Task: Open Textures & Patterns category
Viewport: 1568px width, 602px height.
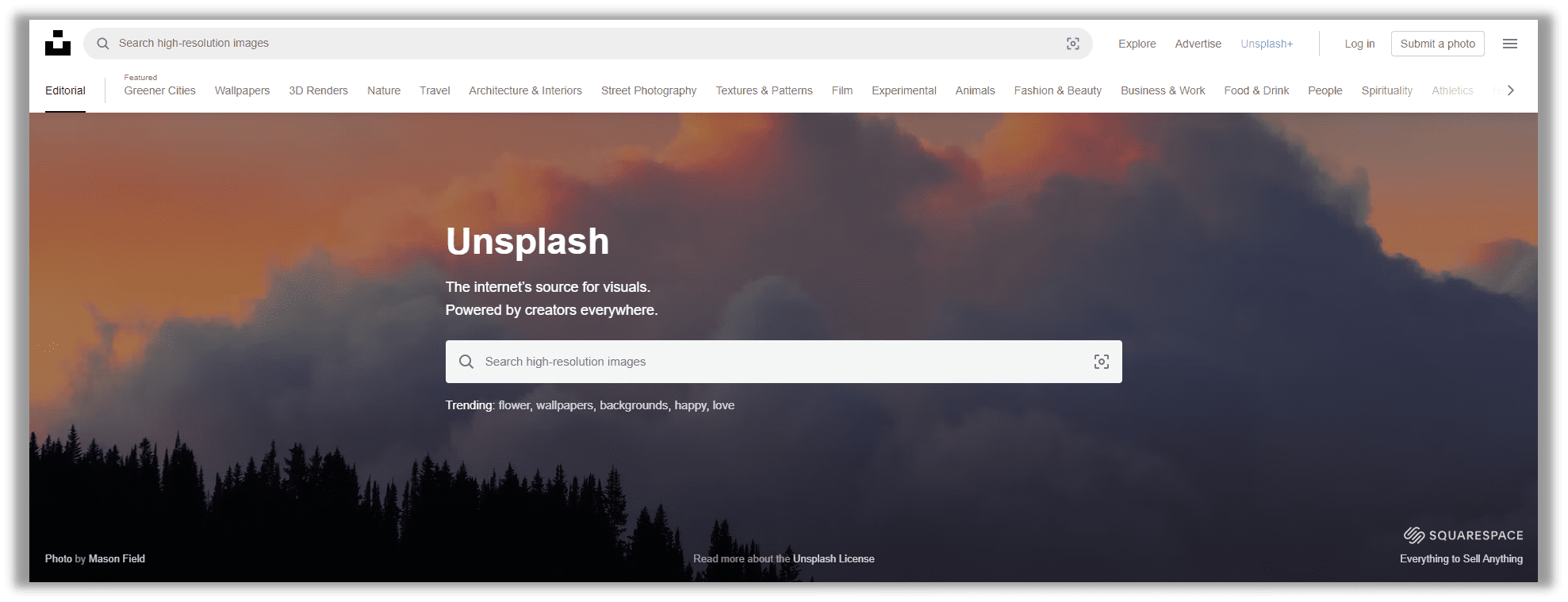Action: click(x=764, y=90)
